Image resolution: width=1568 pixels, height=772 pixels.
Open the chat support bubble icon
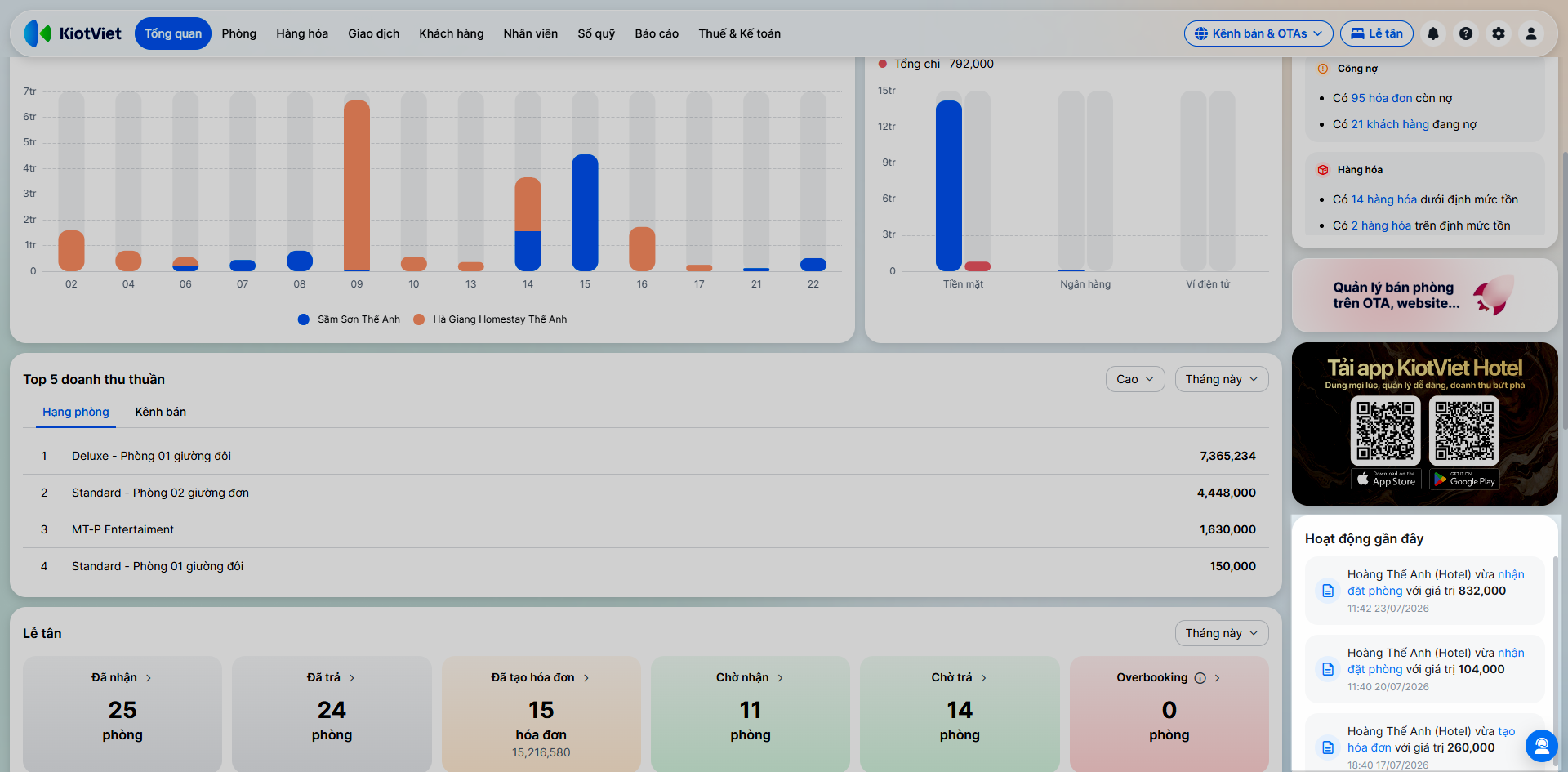1542,745
